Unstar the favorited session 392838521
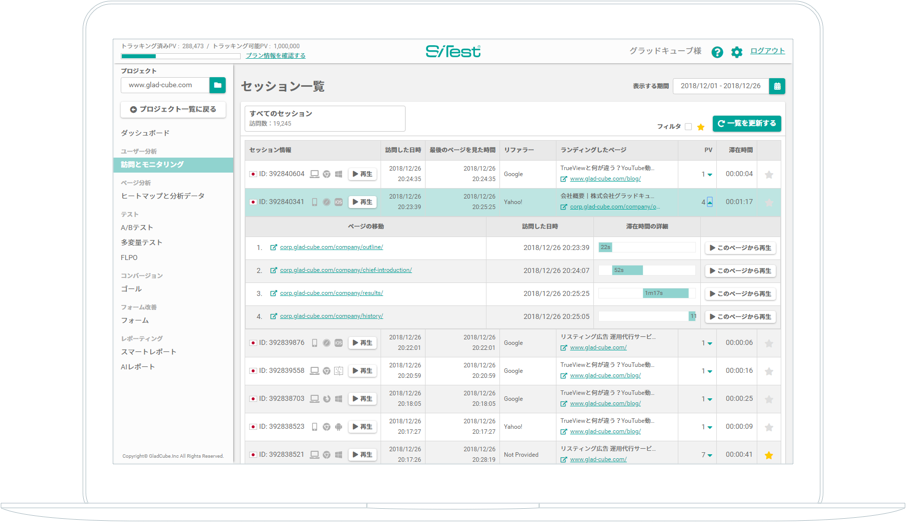This screenshot has width=906, height=522. (769, 455)
